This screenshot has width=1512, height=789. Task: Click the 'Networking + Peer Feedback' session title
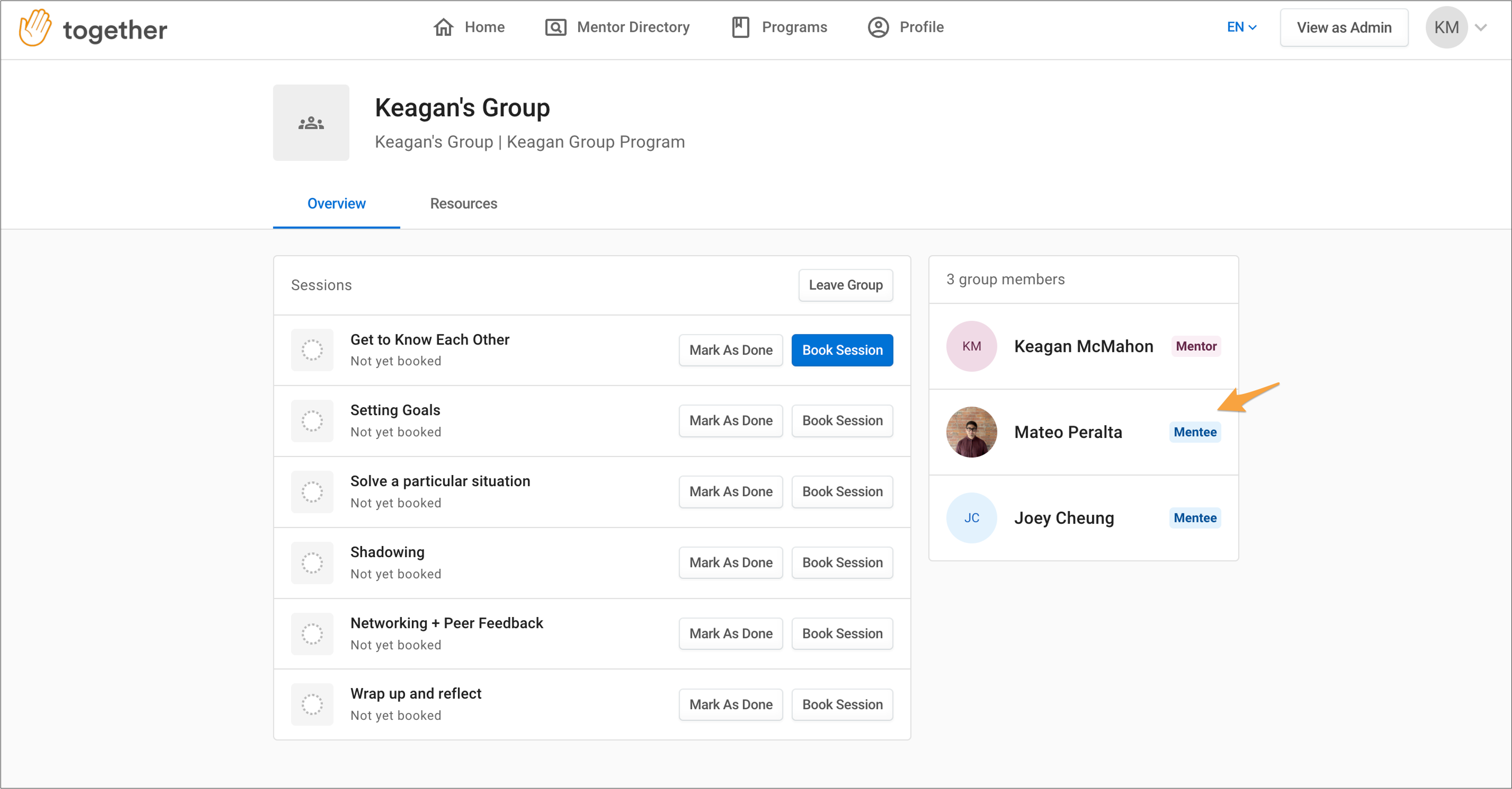[x=447, y=623]
